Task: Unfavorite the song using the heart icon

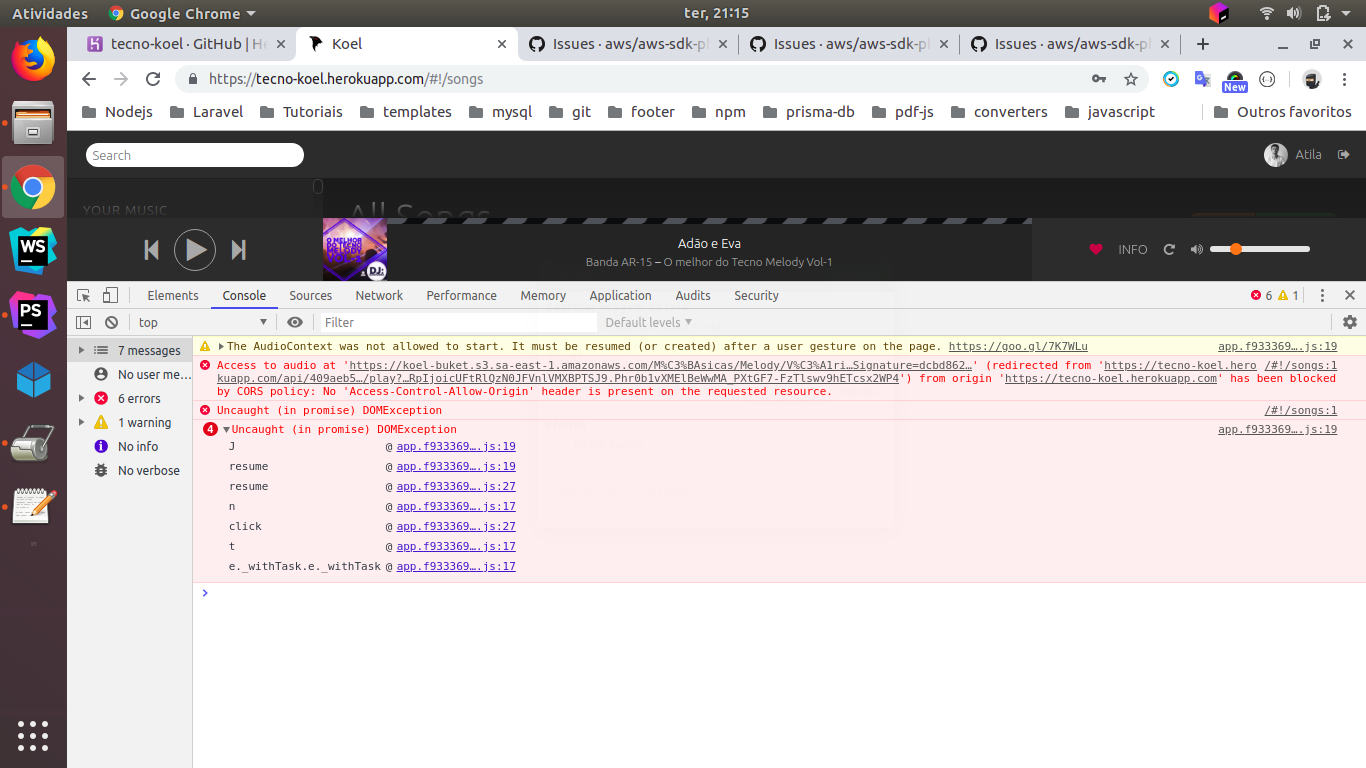Action: tap(1096, 249)
